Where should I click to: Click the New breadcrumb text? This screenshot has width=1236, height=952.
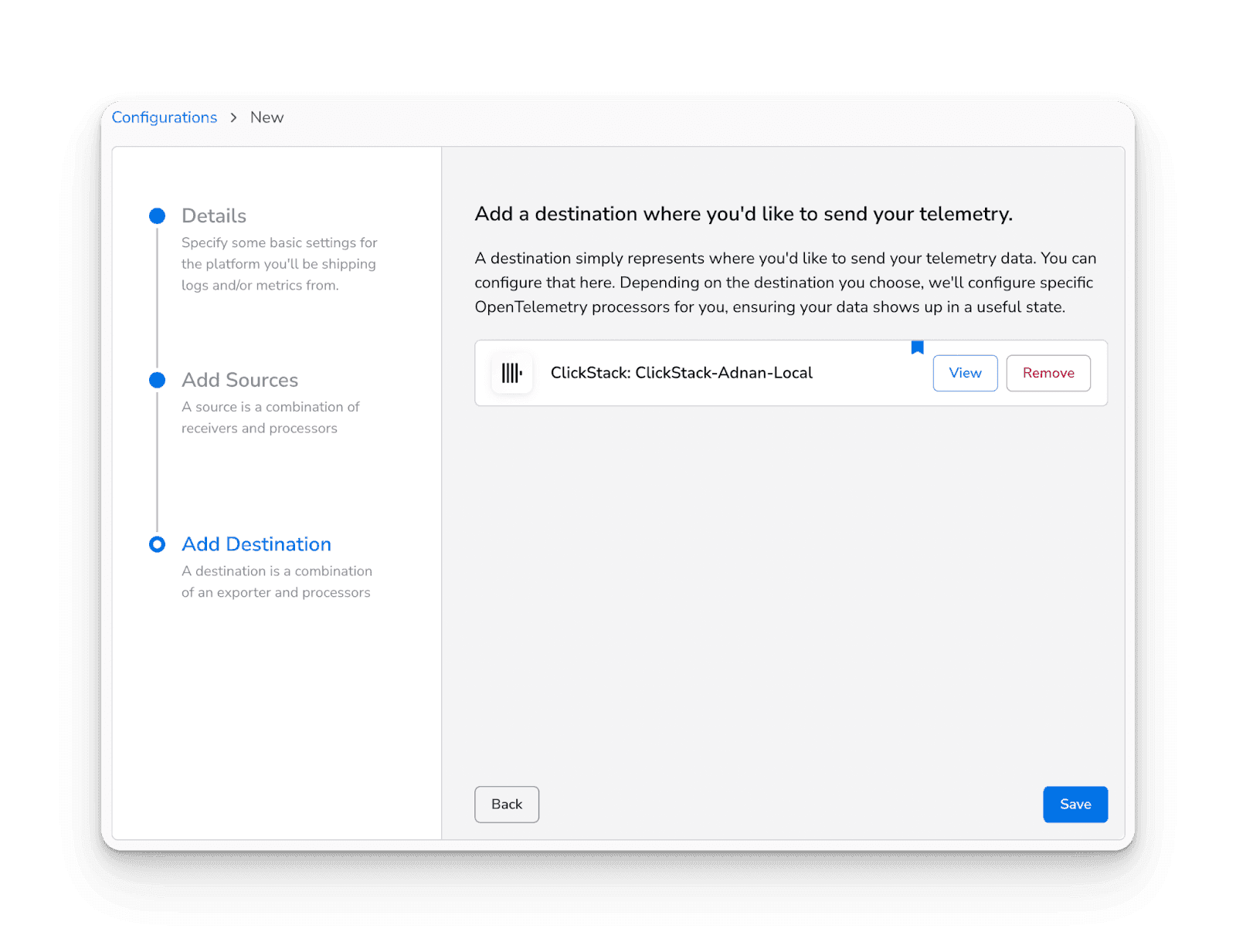[267, 117]
